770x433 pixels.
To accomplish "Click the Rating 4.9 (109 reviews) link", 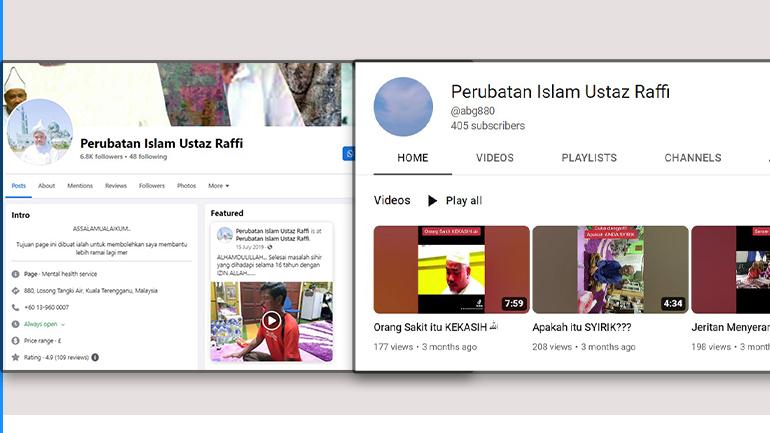I will 56,357.
